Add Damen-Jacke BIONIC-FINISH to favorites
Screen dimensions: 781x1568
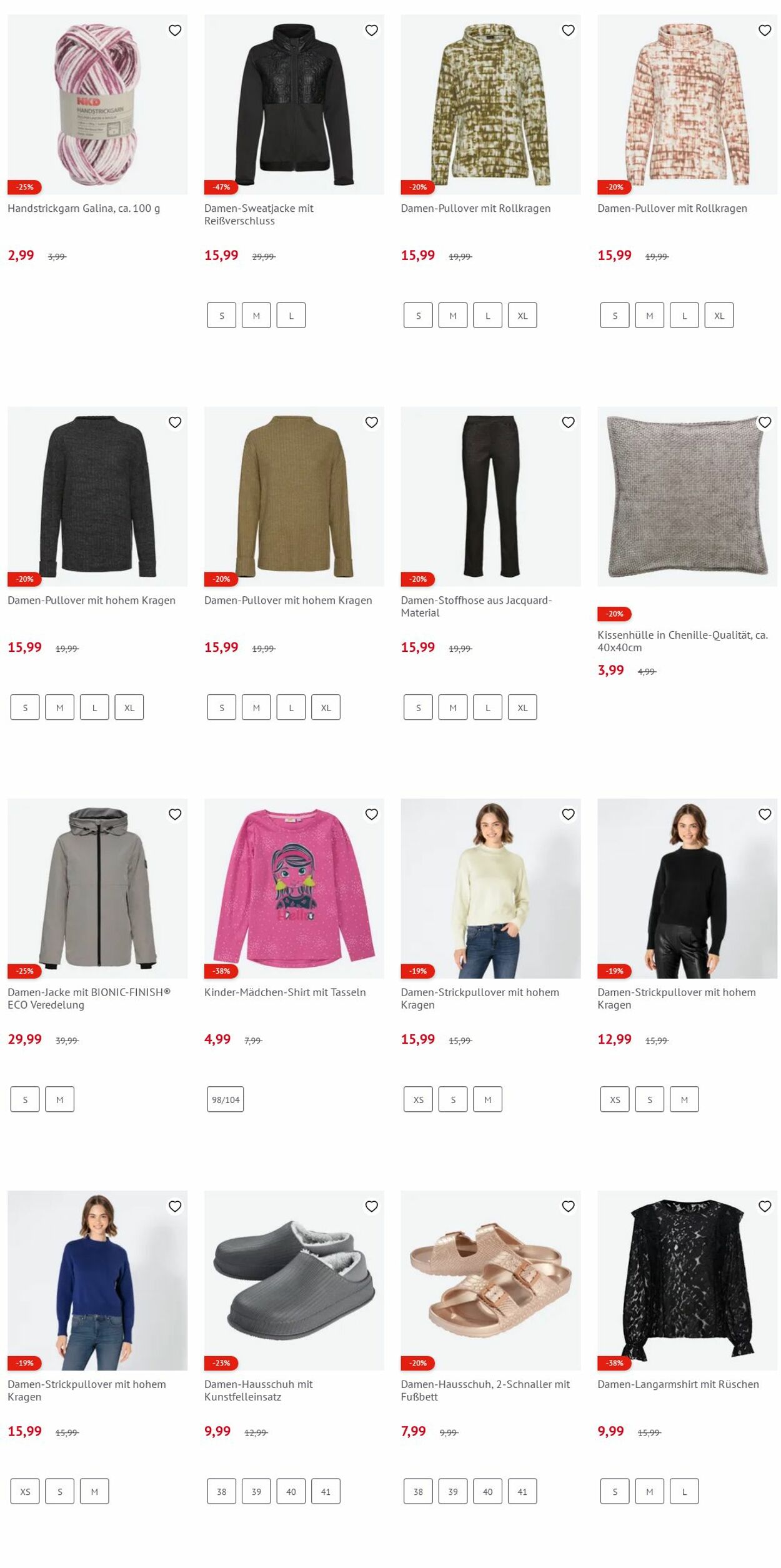[175, 814]
